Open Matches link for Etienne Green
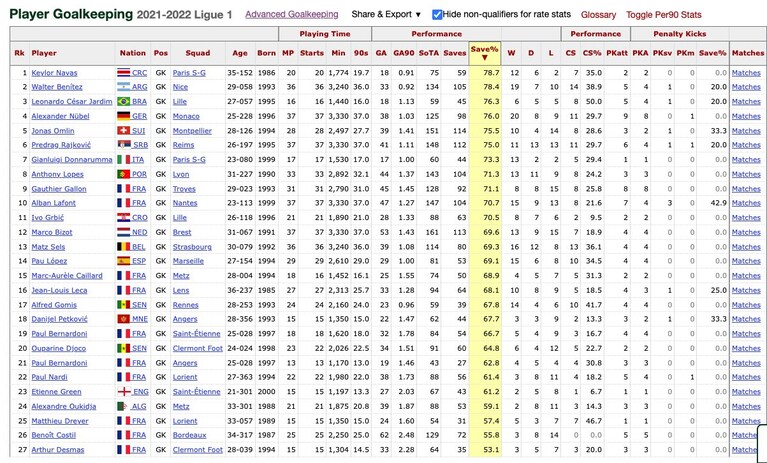The image size is (767, 463). click(746, 392)
